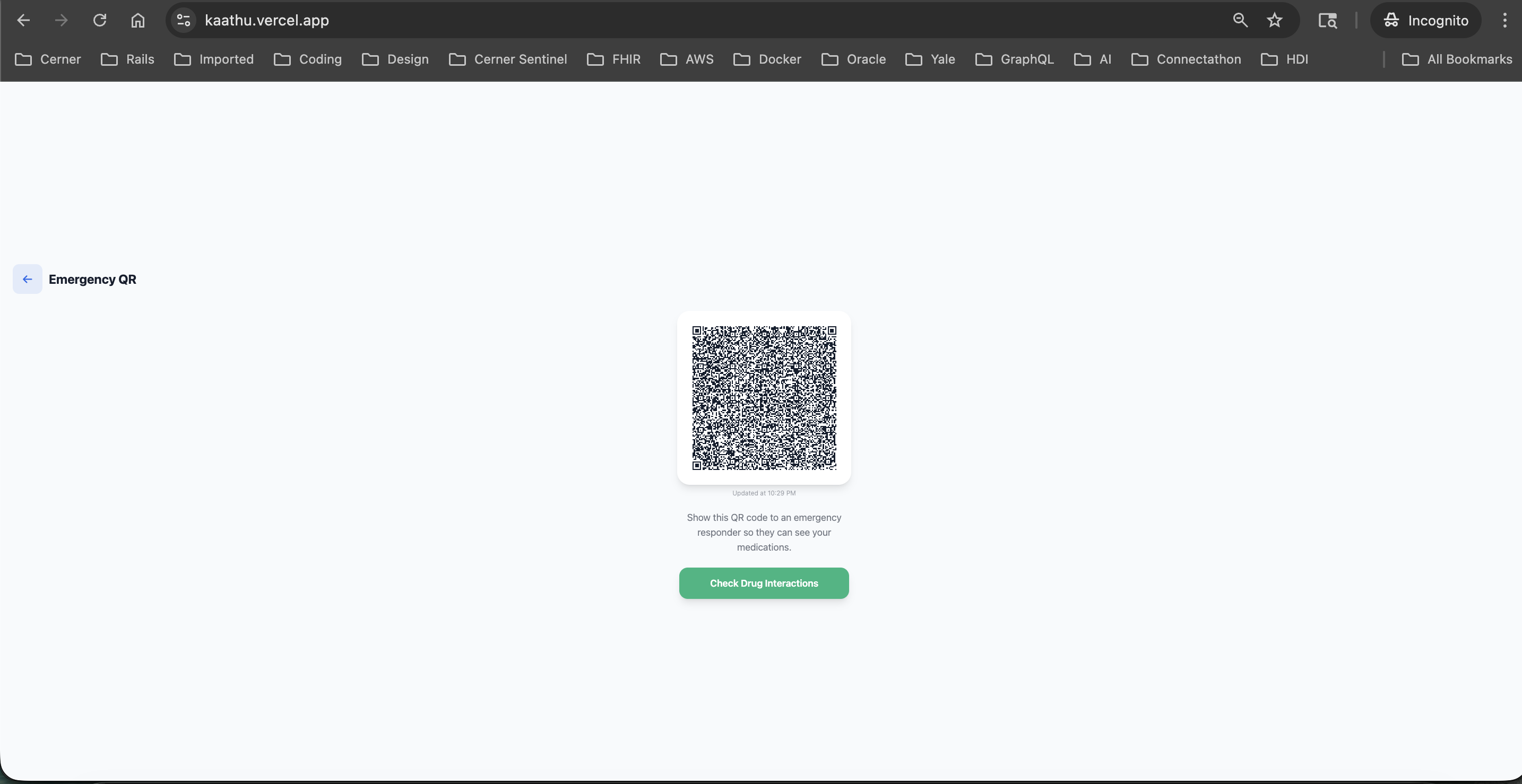Open the Cerner bookmarks folder
Screen dimensions: 1522x784
pos(48,59)
